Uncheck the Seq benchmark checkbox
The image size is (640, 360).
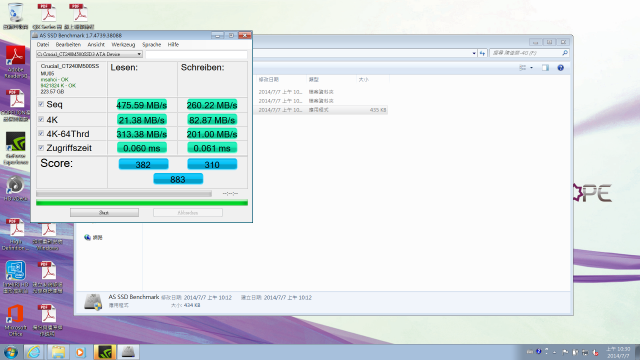41,104
